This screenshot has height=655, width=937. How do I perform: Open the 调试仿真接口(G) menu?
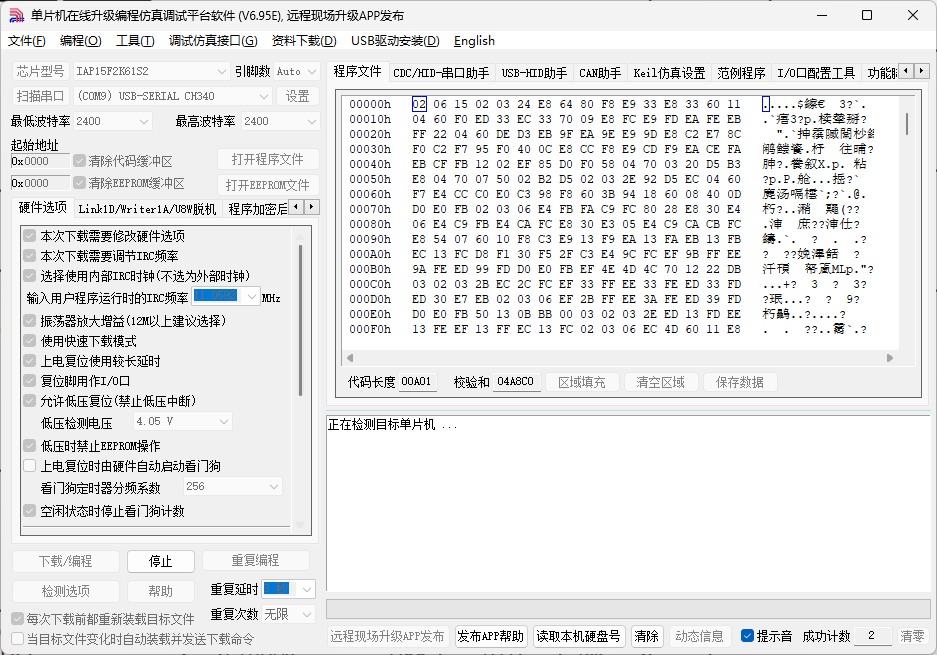coord(213,41)
